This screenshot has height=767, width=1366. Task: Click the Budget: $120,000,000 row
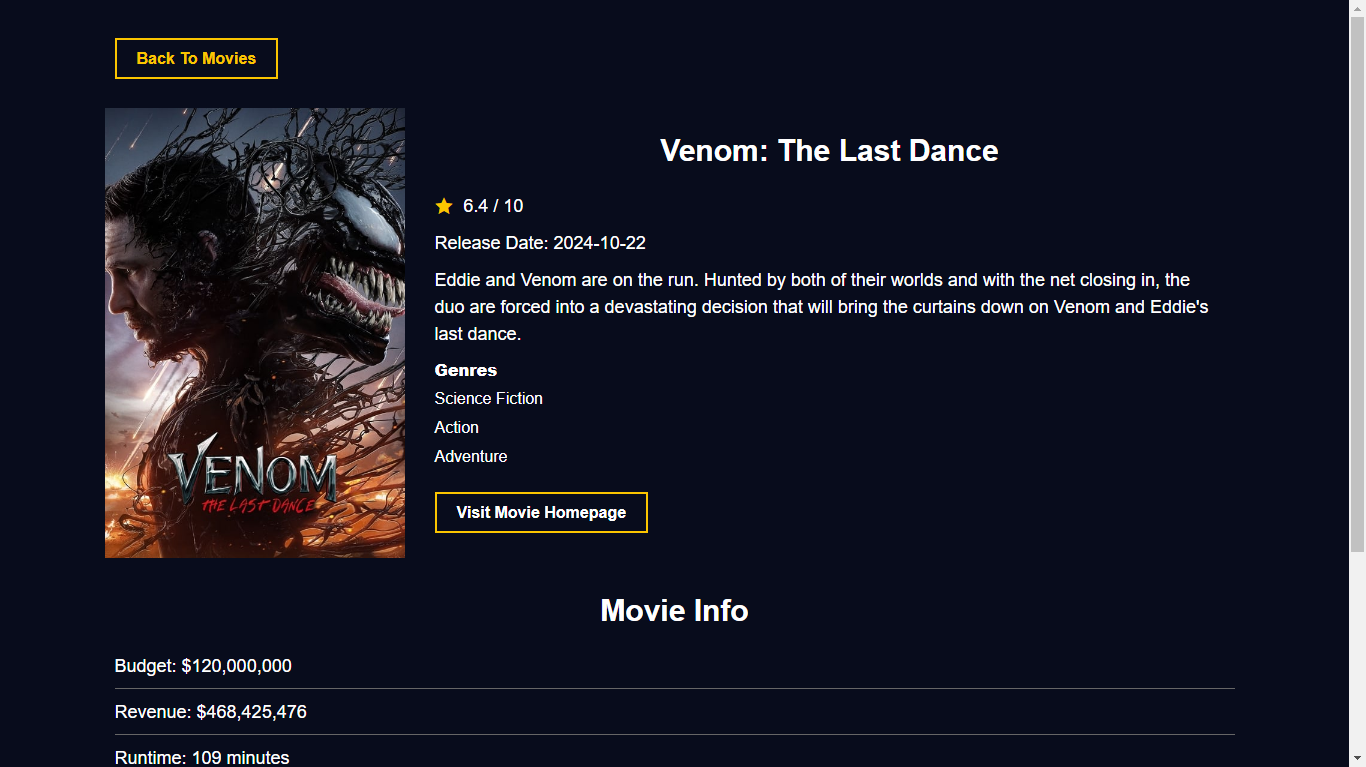point(675,666)
